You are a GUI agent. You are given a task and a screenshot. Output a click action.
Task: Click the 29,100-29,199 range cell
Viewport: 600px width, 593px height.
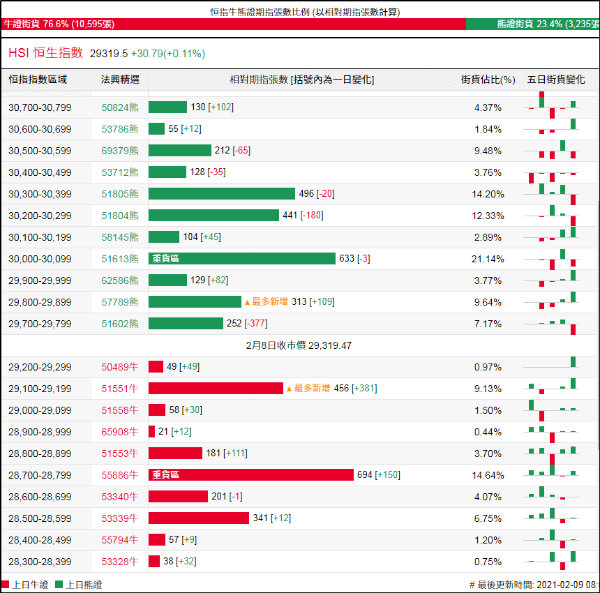[40, 389]
